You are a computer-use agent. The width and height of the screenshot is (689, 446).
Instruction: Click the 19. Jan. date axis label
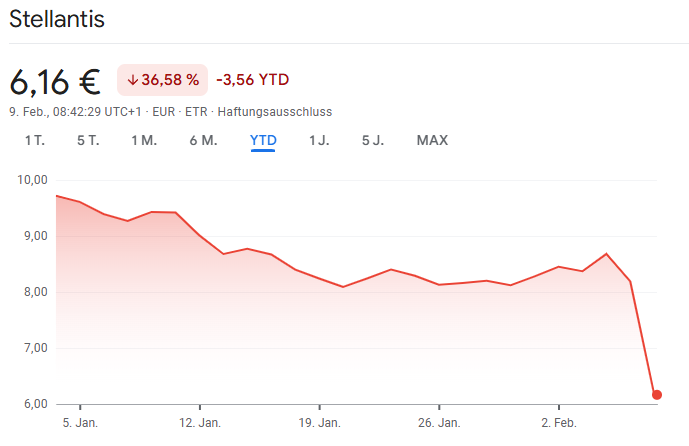point(318,423)
